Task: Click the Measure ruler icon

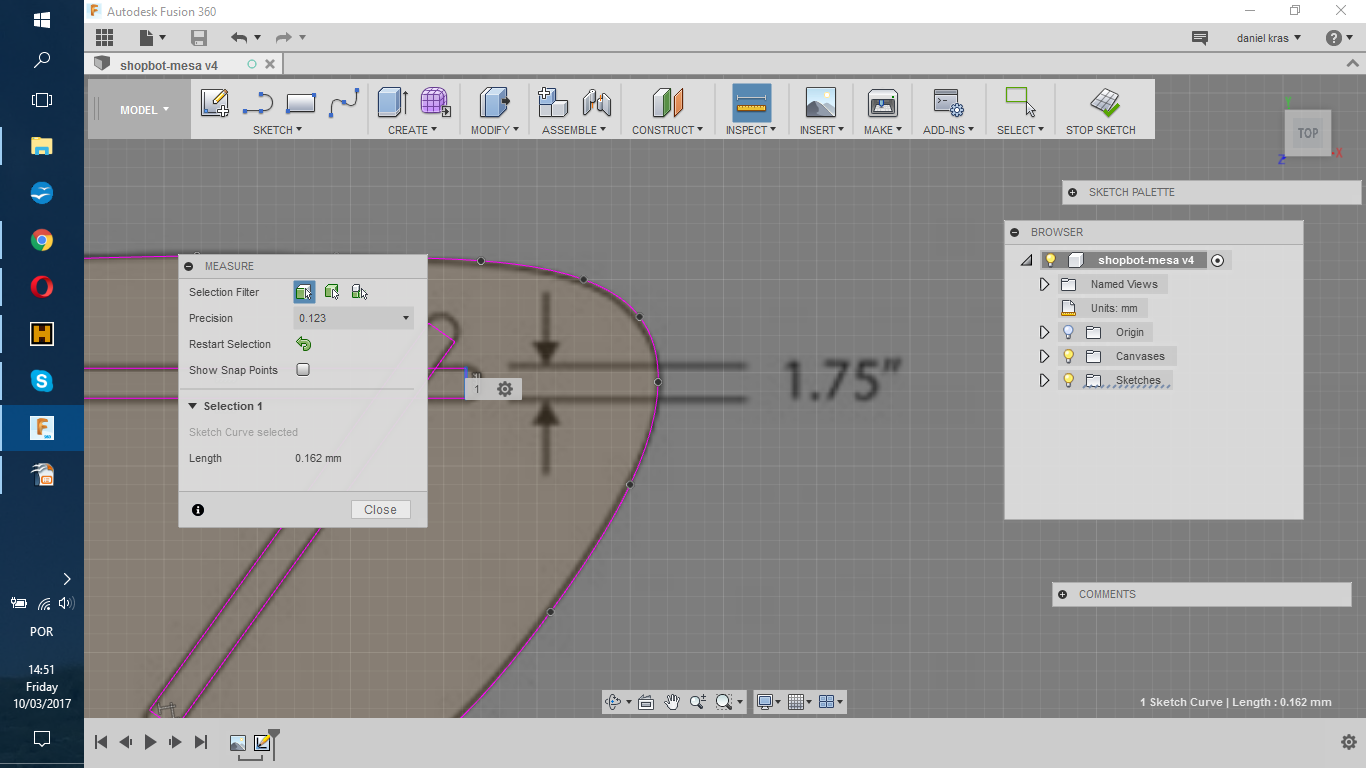Action: (752, 103)
